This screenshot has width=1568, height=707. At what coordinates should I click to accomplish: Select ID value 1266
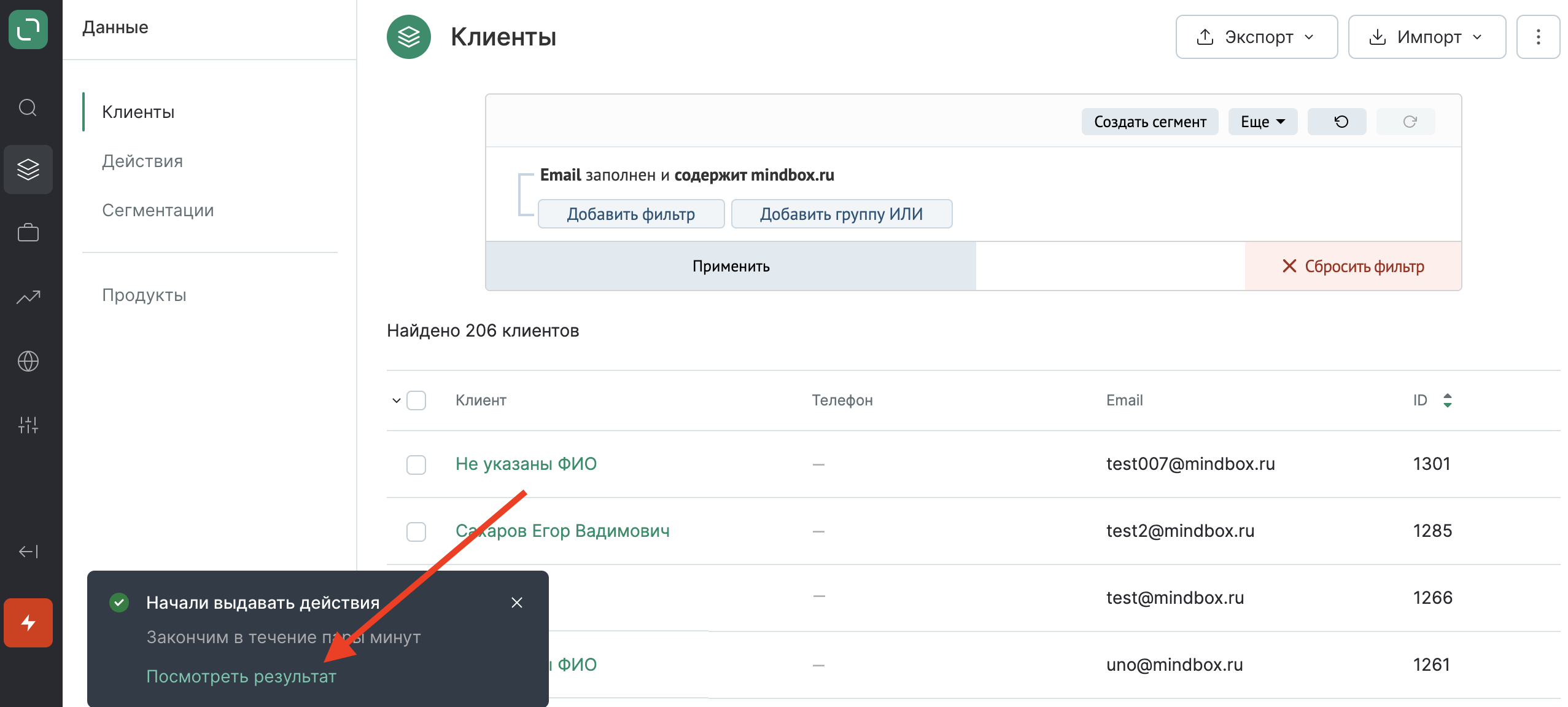pyautogui.click(x=1432, y=598)
